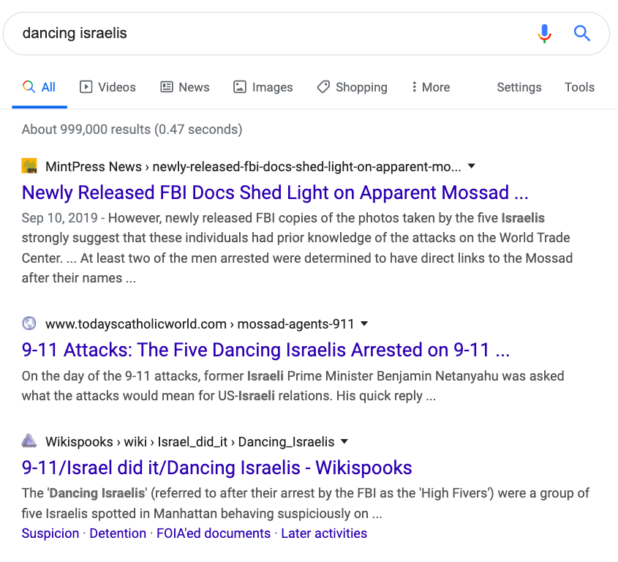This screenshot has width=618, height=562.
Task: Click the MintPress News favicon
Action: (x=29, y=166)
